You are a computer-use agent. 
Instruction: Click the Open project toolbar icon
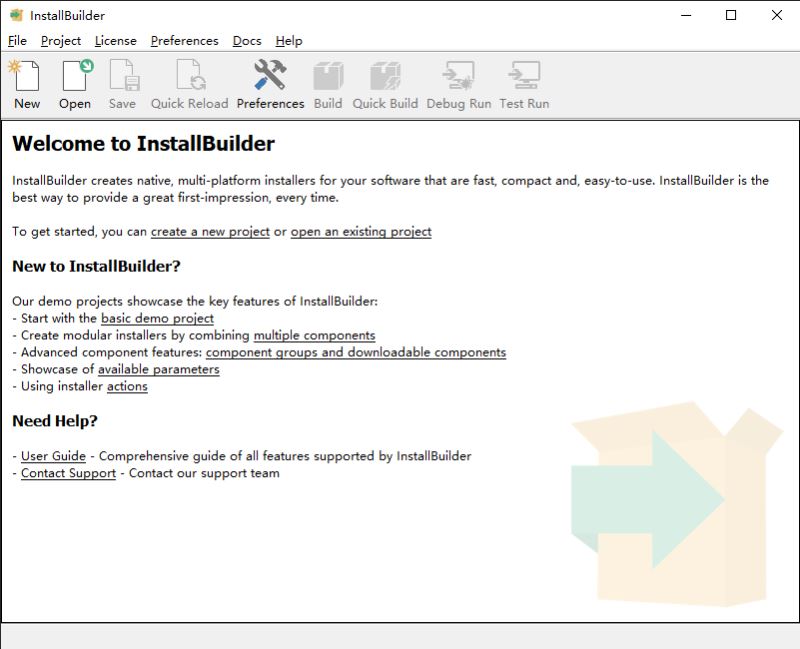(77, 76)
